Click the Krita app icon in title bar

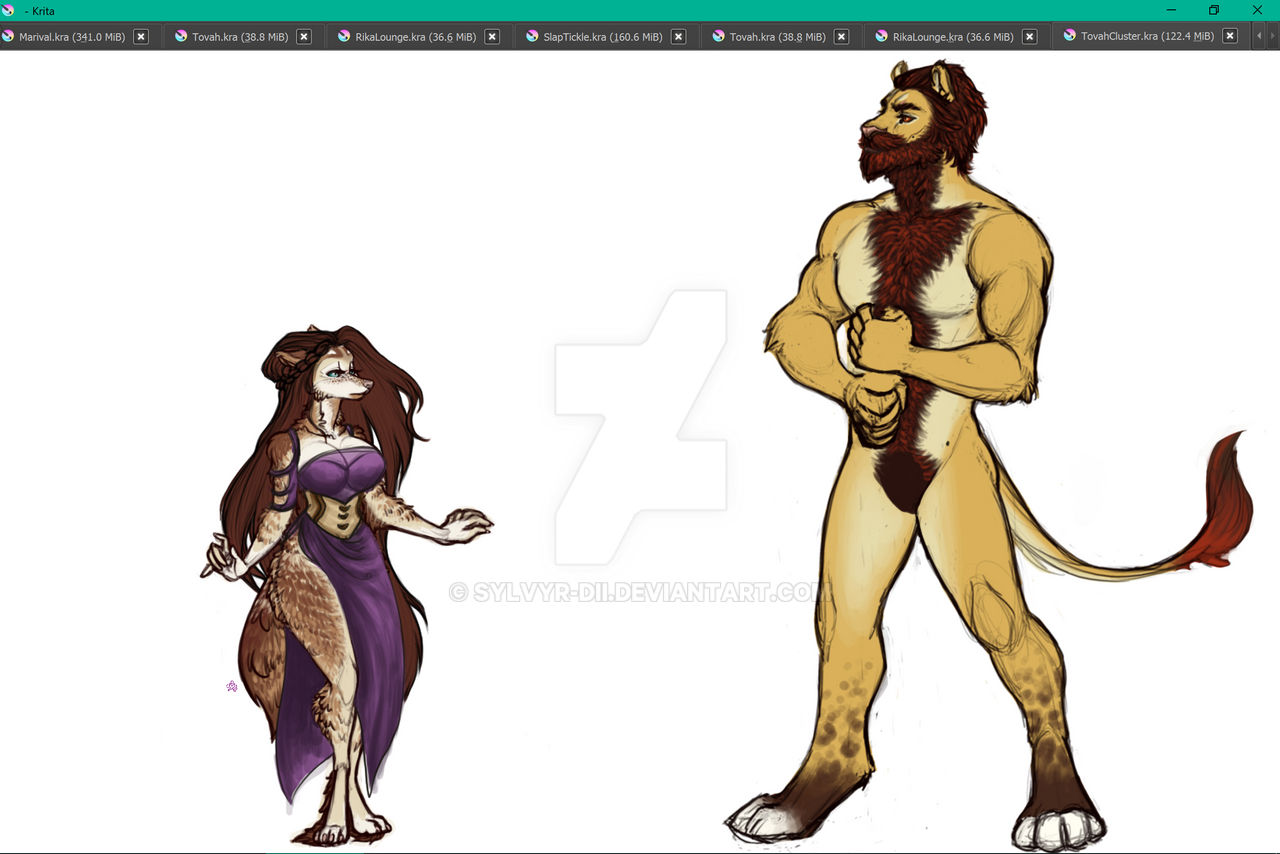click(x=9, y=10)
